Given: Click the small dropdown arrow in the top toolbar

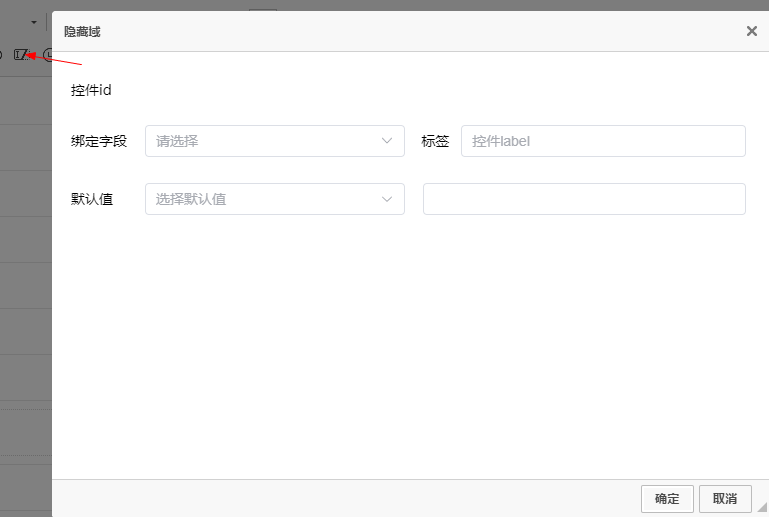Looking at the screenshot, I should coord(34,22).
